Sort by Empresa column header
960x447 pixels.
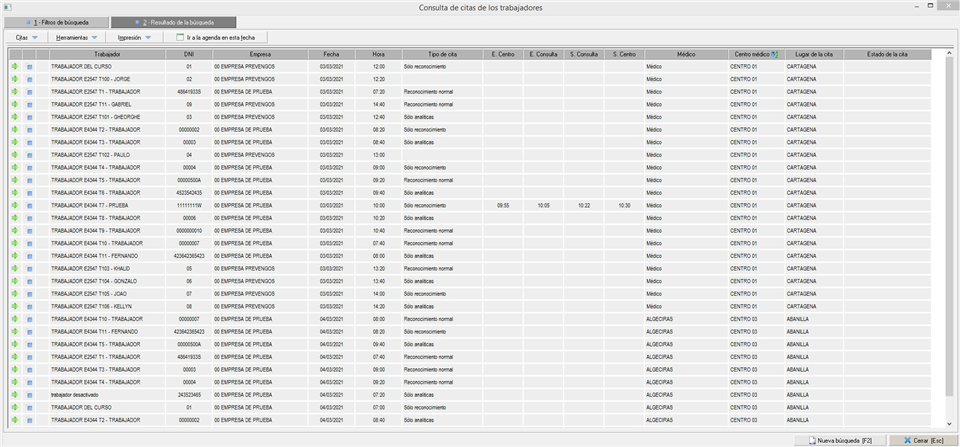260,54
